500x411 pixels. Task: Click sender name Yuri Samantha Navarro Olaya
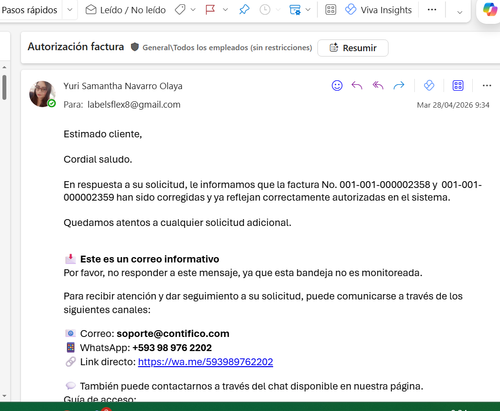[123, 86]
